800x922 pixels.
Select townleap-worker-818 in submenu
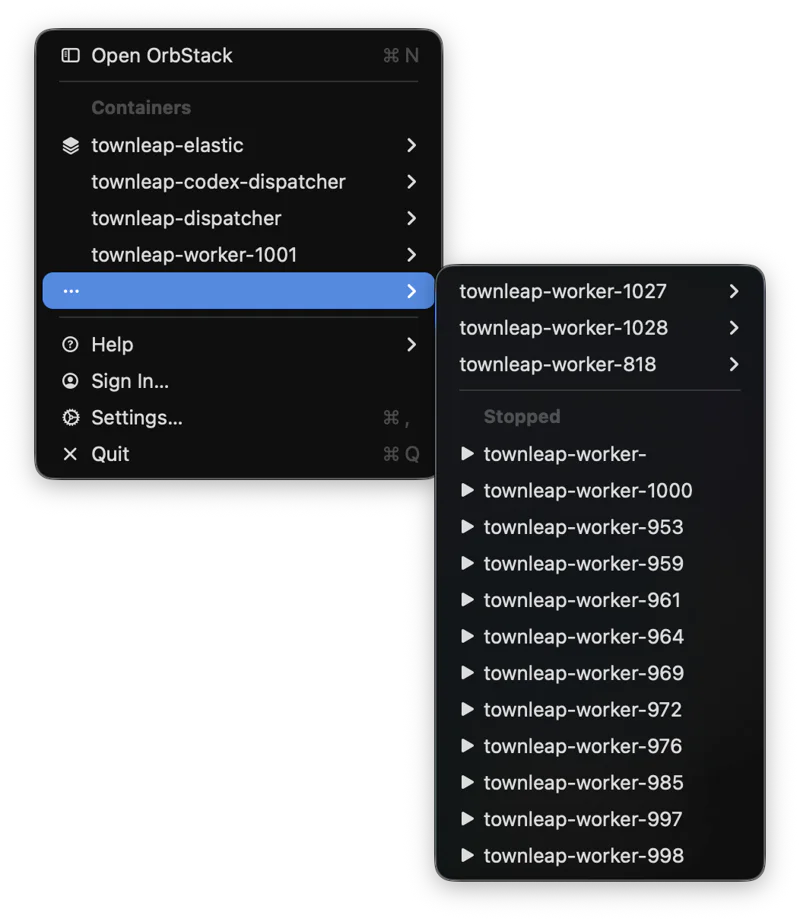pyautogui.click(x=600, y=364)
